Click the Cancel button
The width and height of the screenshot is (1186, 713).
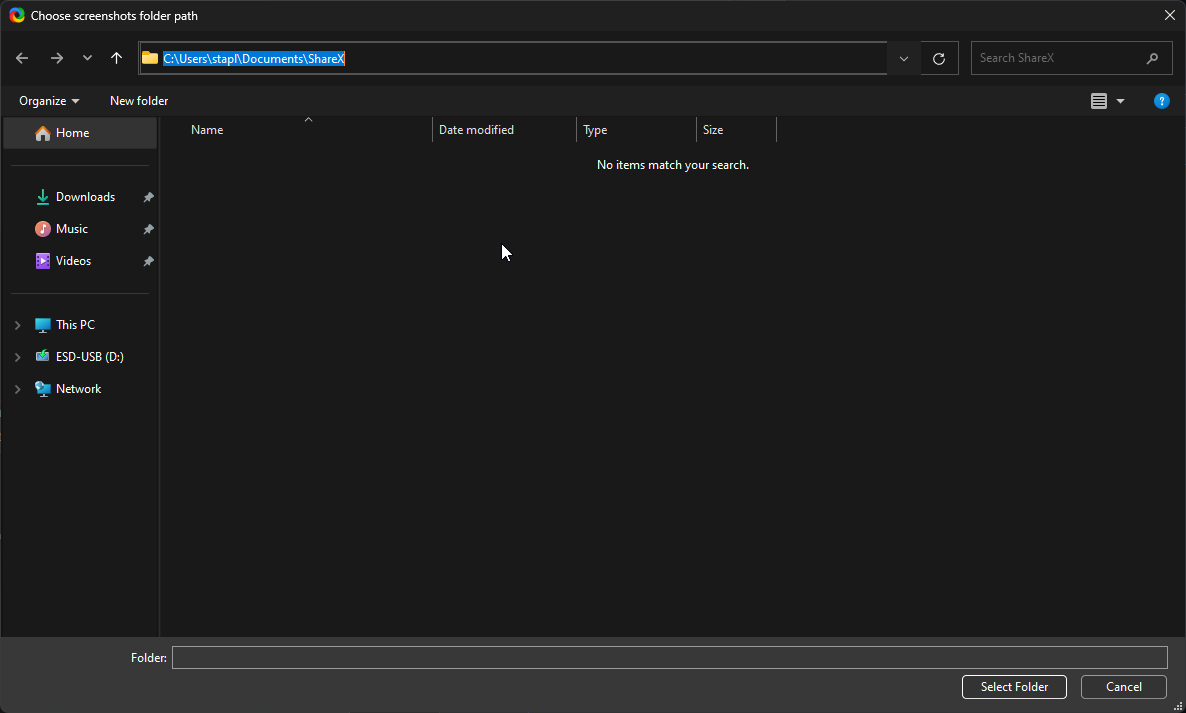1123,687
